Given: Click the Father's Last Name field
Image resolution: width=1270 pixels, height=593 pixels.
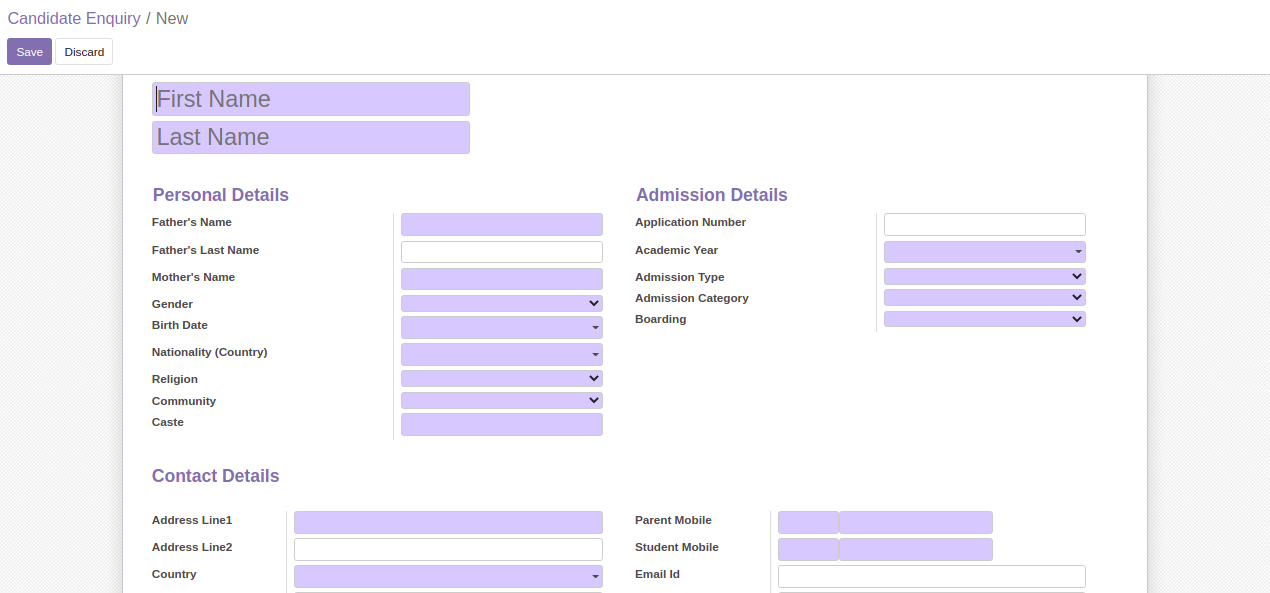Looking at the screenshot, I should (501, 252).
